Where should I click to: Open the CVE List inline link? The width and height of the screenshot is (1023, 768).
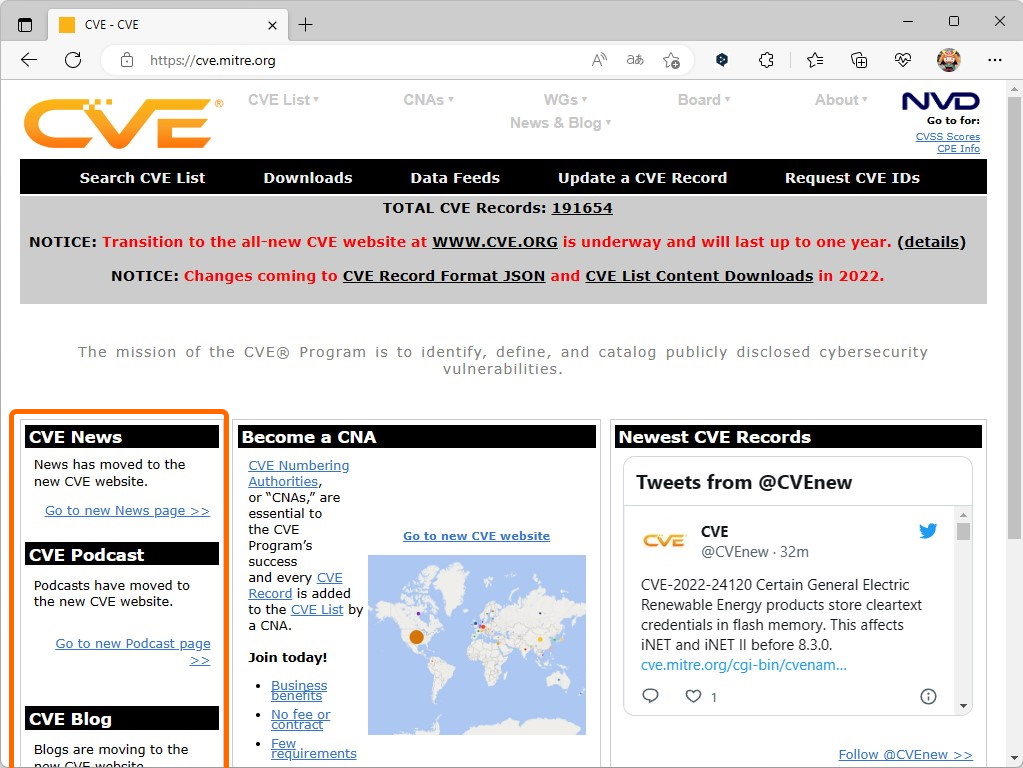tap(316, 609)
